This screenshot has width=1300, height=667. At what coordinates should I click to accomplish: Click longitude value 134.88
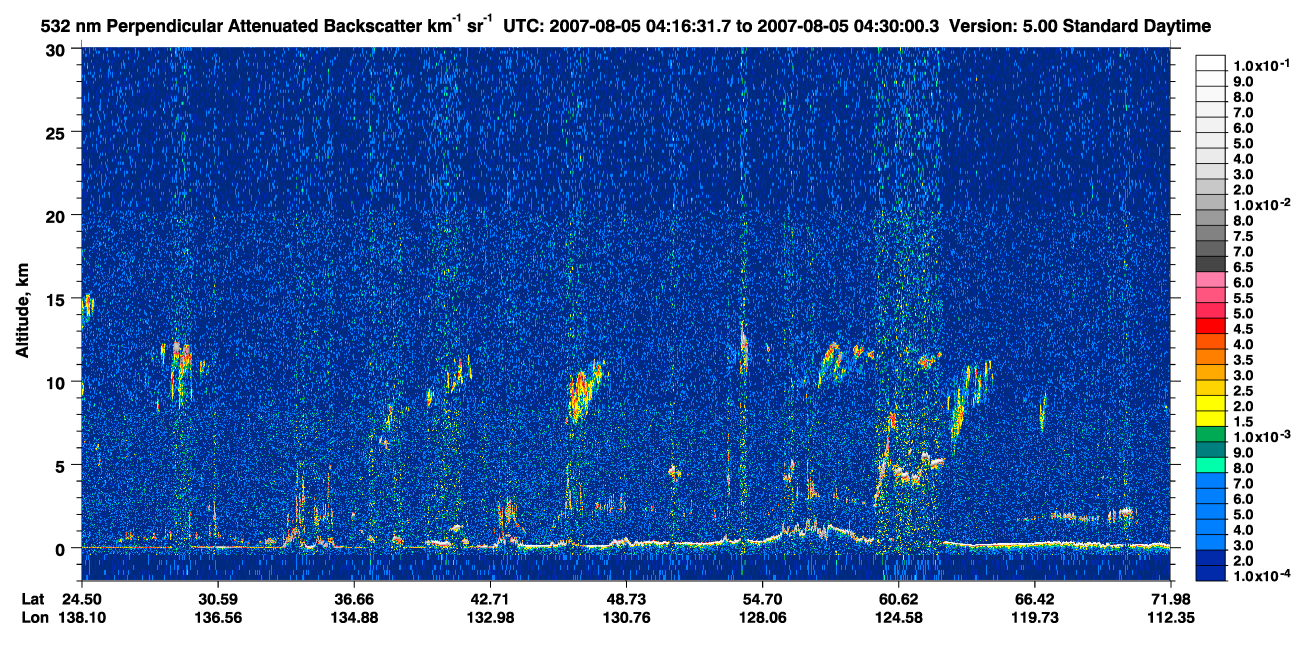click(x=354, y=617)
